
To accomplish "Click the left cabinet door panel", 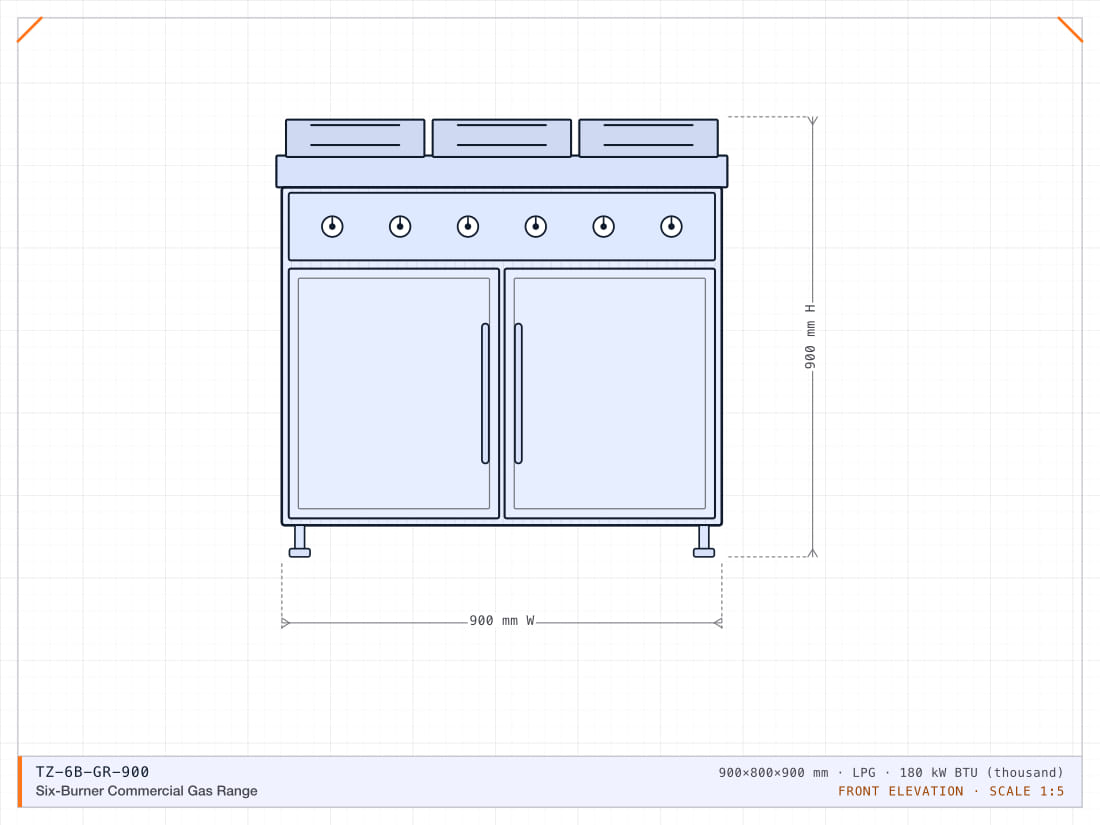I will (394, 394).
